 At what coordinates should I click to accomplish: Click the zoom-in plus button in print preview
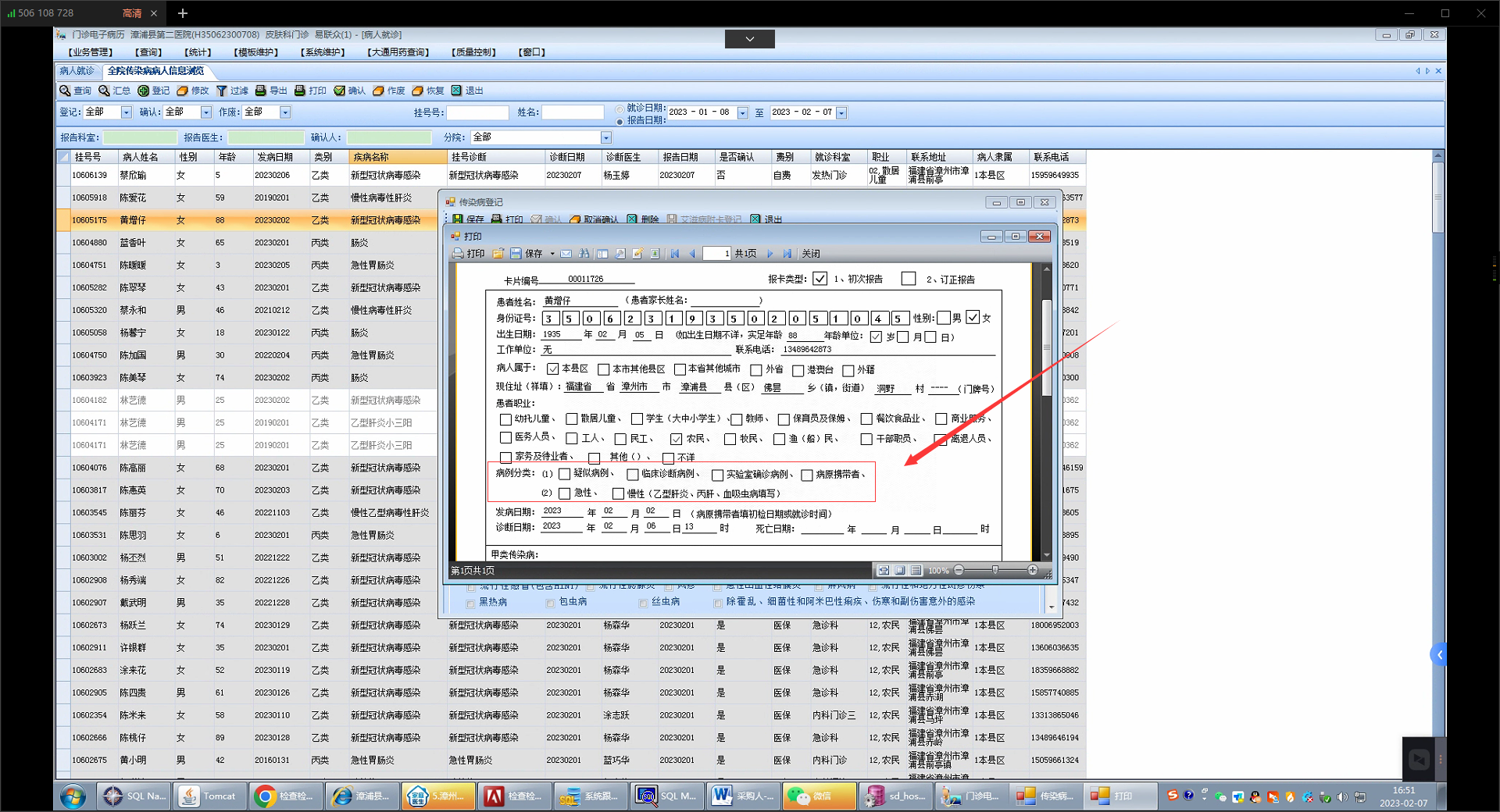click(x=1033, y=570)
